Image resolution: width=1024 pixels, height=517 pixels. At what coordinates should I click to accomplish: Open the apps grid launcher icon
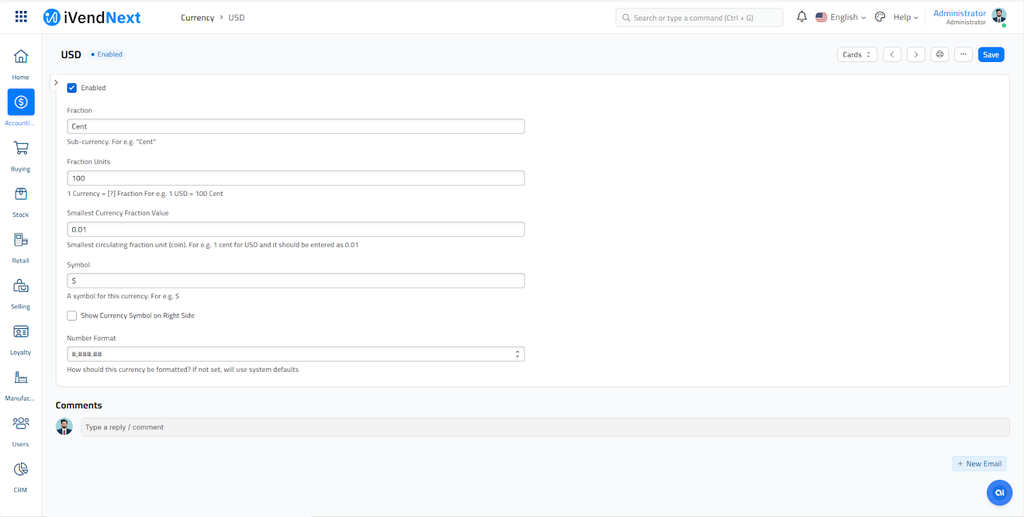(x=21, y=17)
